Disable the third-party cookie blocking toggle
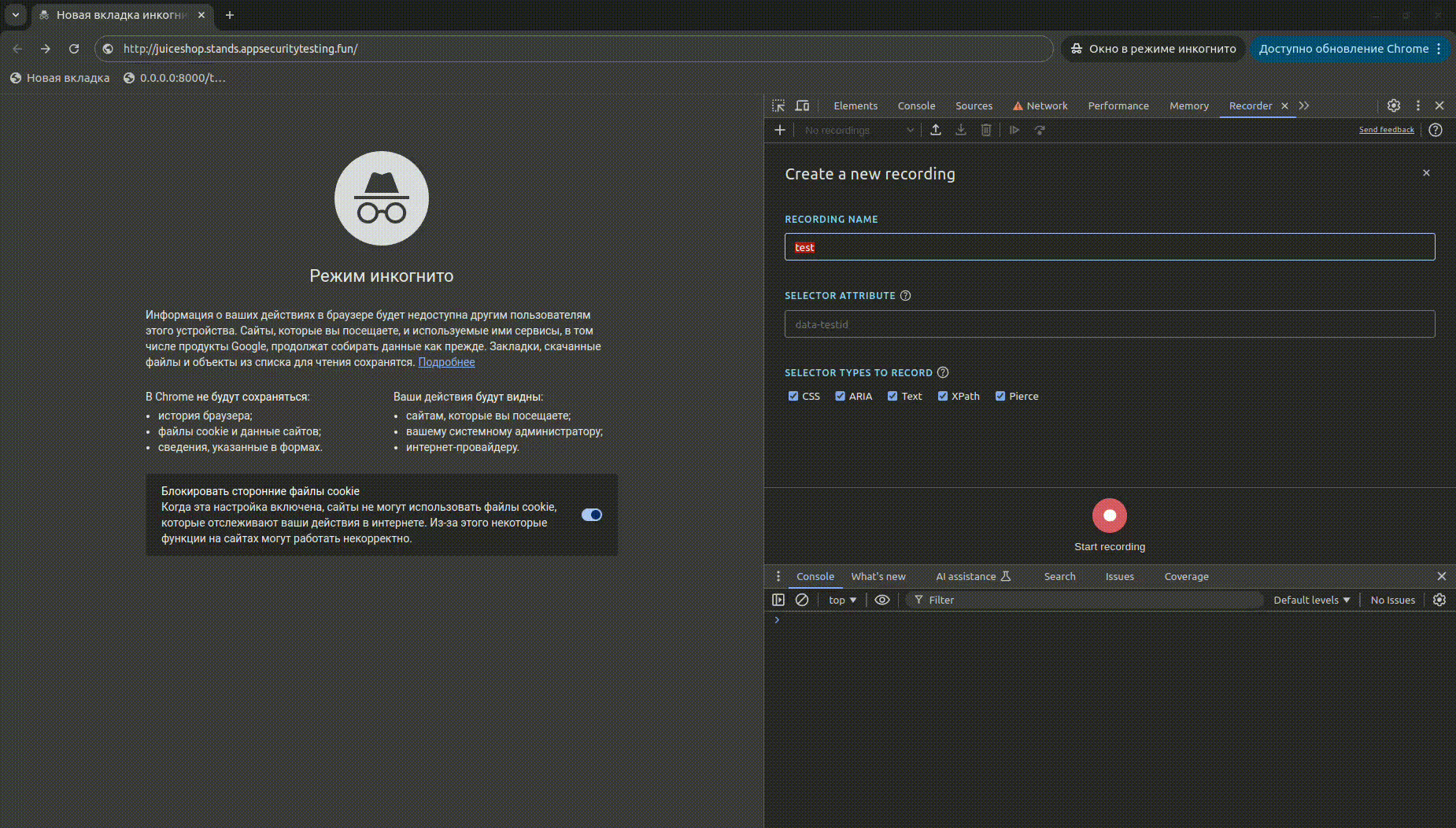The image size is (1456, 828). click(592, 515)
